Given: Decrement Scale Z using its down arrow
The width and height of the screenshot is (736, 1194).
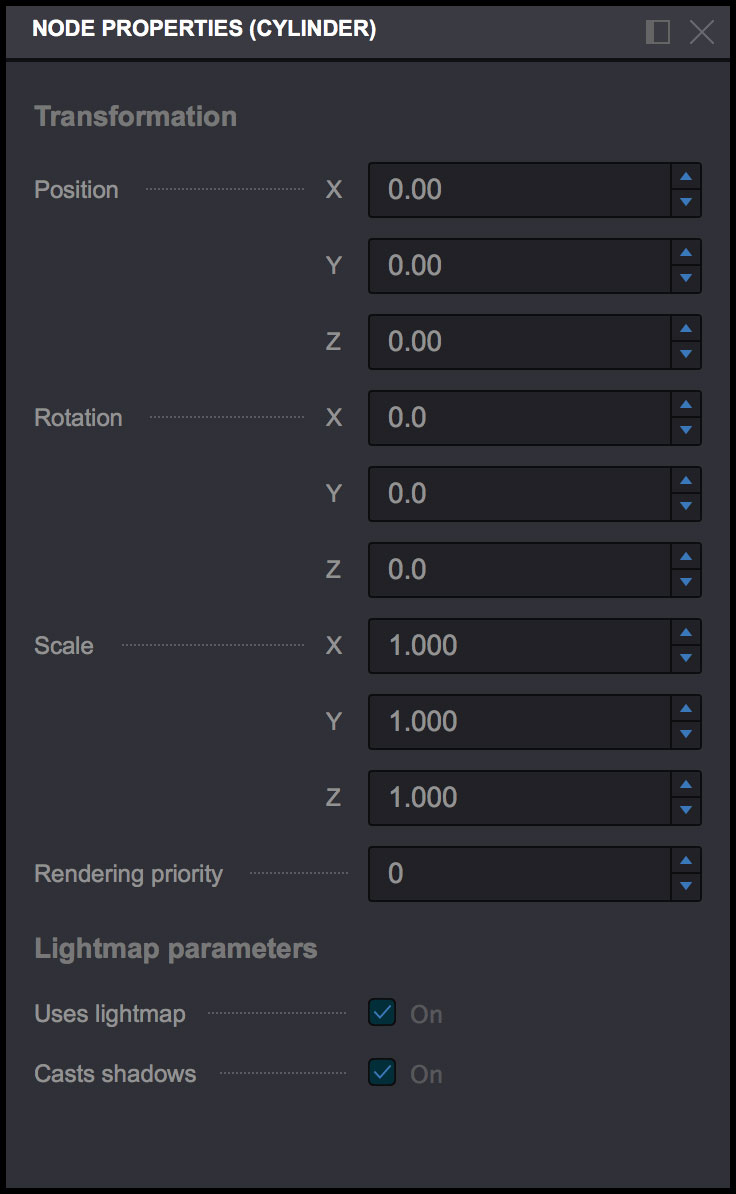Looking at the screenshot, I should click(686, 810).
